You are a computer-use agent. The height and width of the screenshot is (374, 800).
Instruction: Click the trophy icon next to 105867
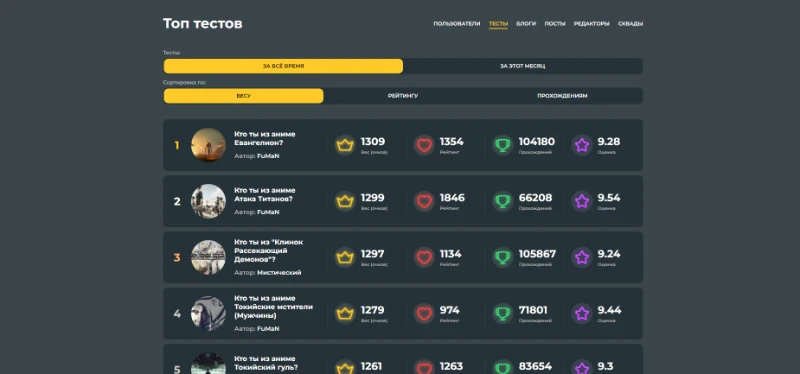(x=503, y=257)
